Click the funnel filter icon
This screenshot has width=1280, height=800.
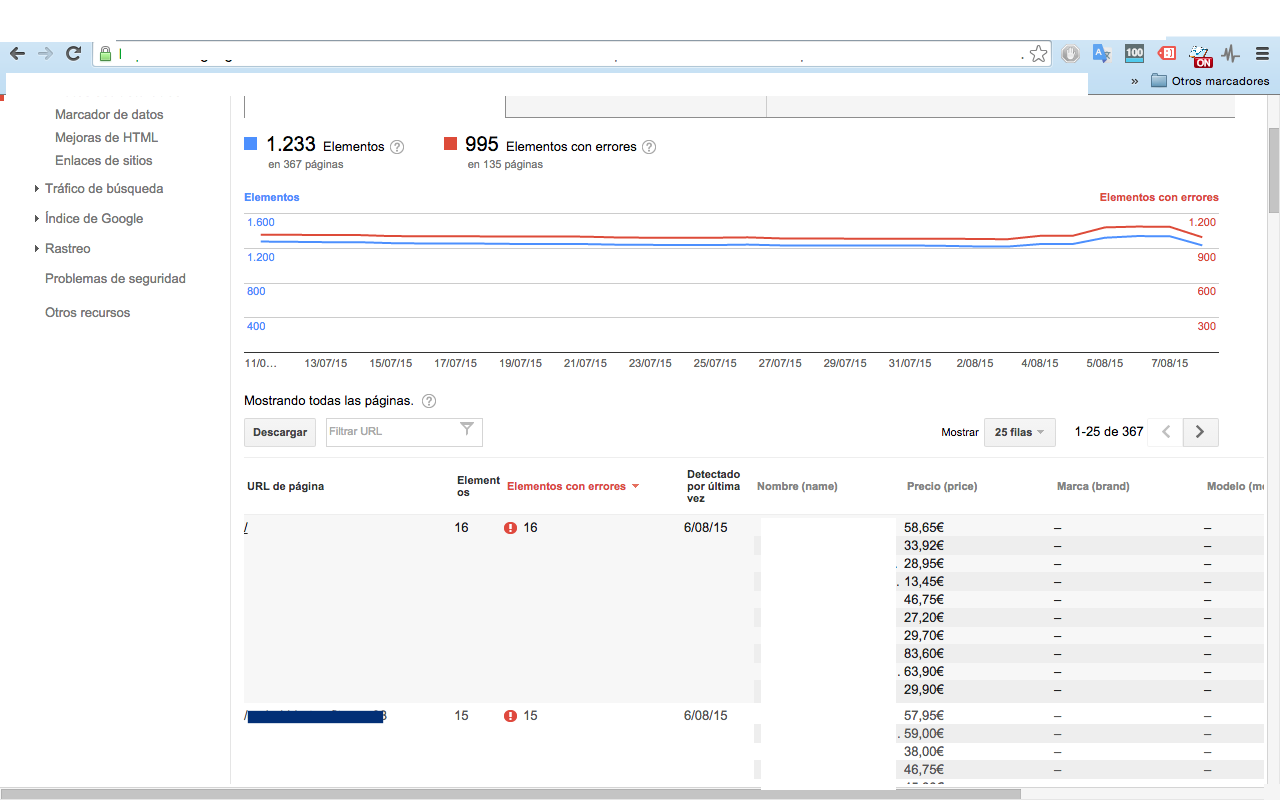pyautogui.click(x=467, y=429)
